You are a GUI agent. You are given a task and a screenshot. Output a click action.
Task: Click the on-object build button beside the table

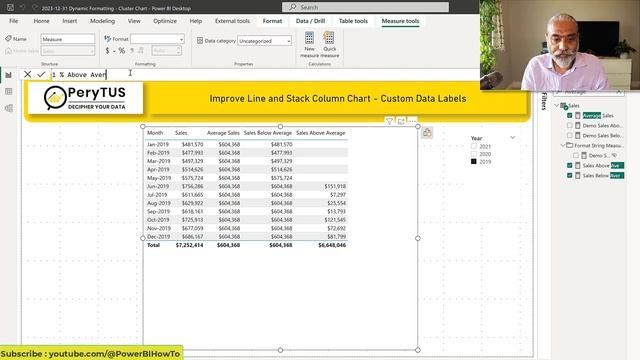[427, 133]
